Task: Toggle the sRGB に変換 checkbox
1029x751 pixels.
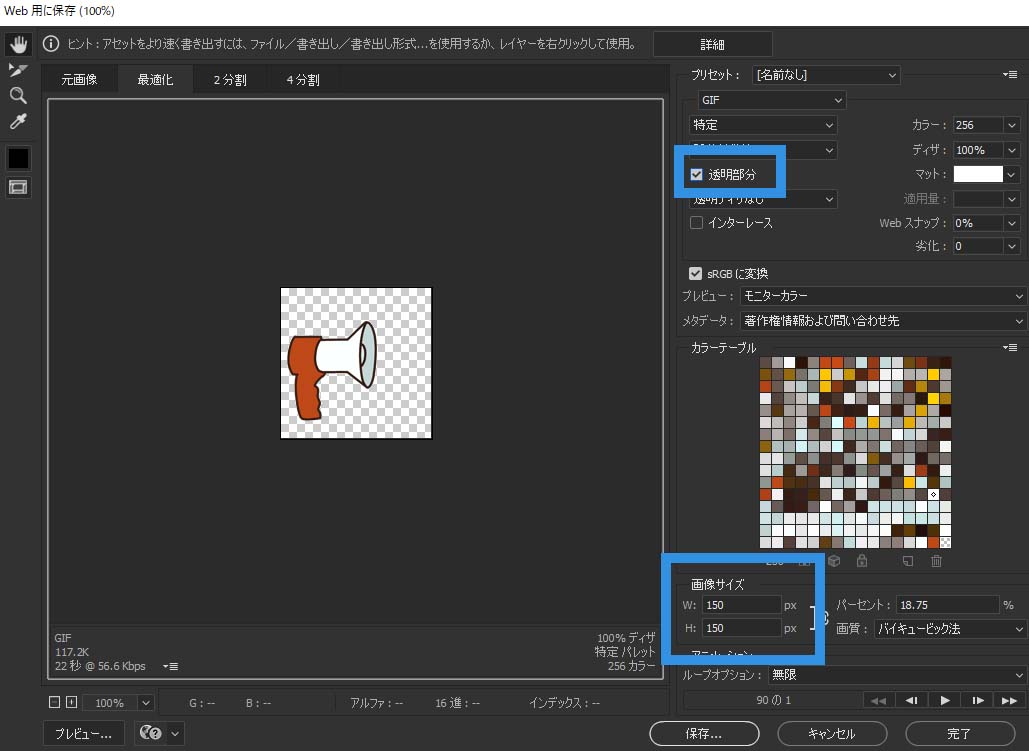Action: pyautogui.click(x=696, y=273)
